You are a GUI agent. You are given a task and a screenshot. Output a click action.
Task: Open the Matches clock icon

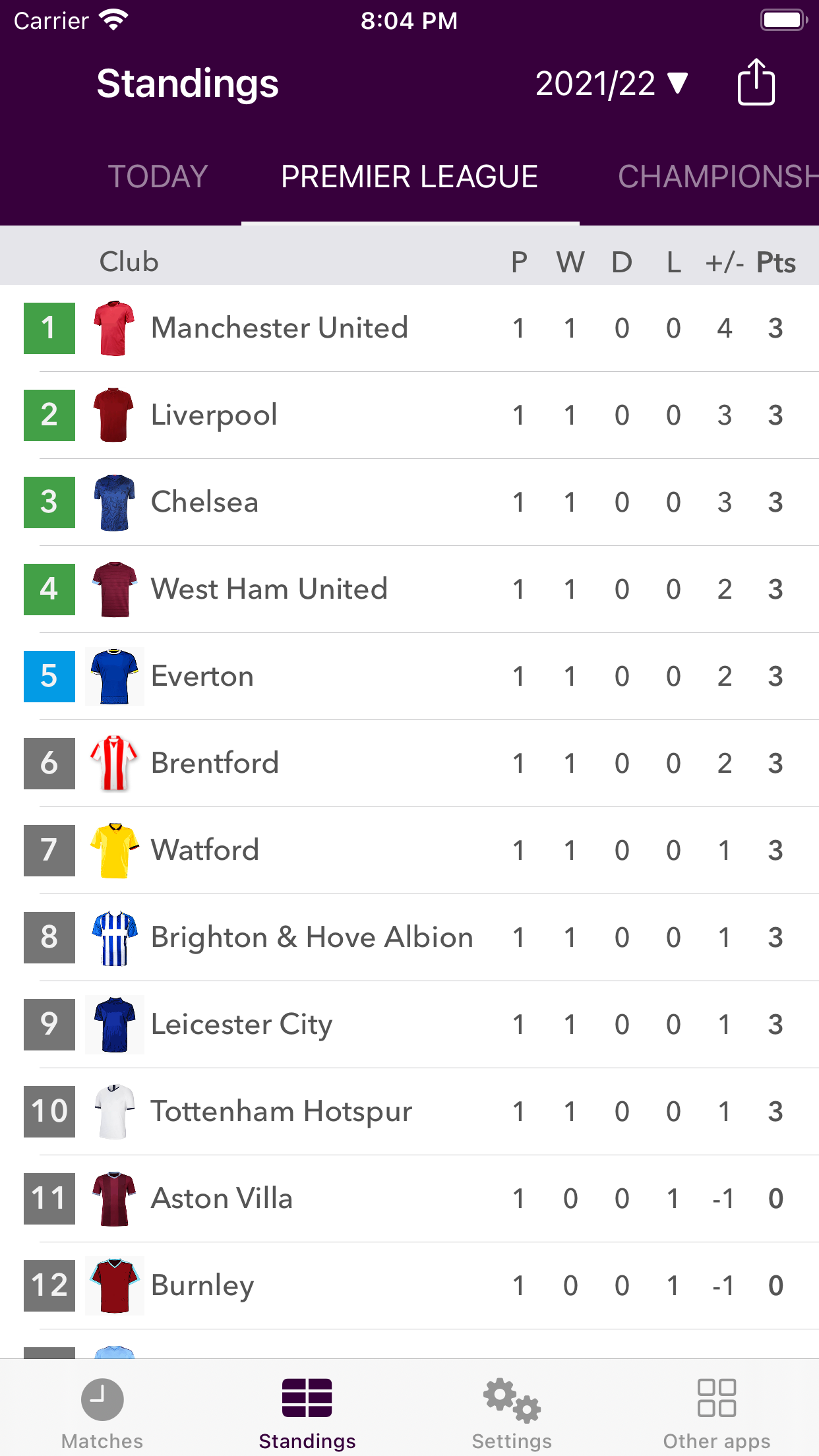click(102, 1399)
